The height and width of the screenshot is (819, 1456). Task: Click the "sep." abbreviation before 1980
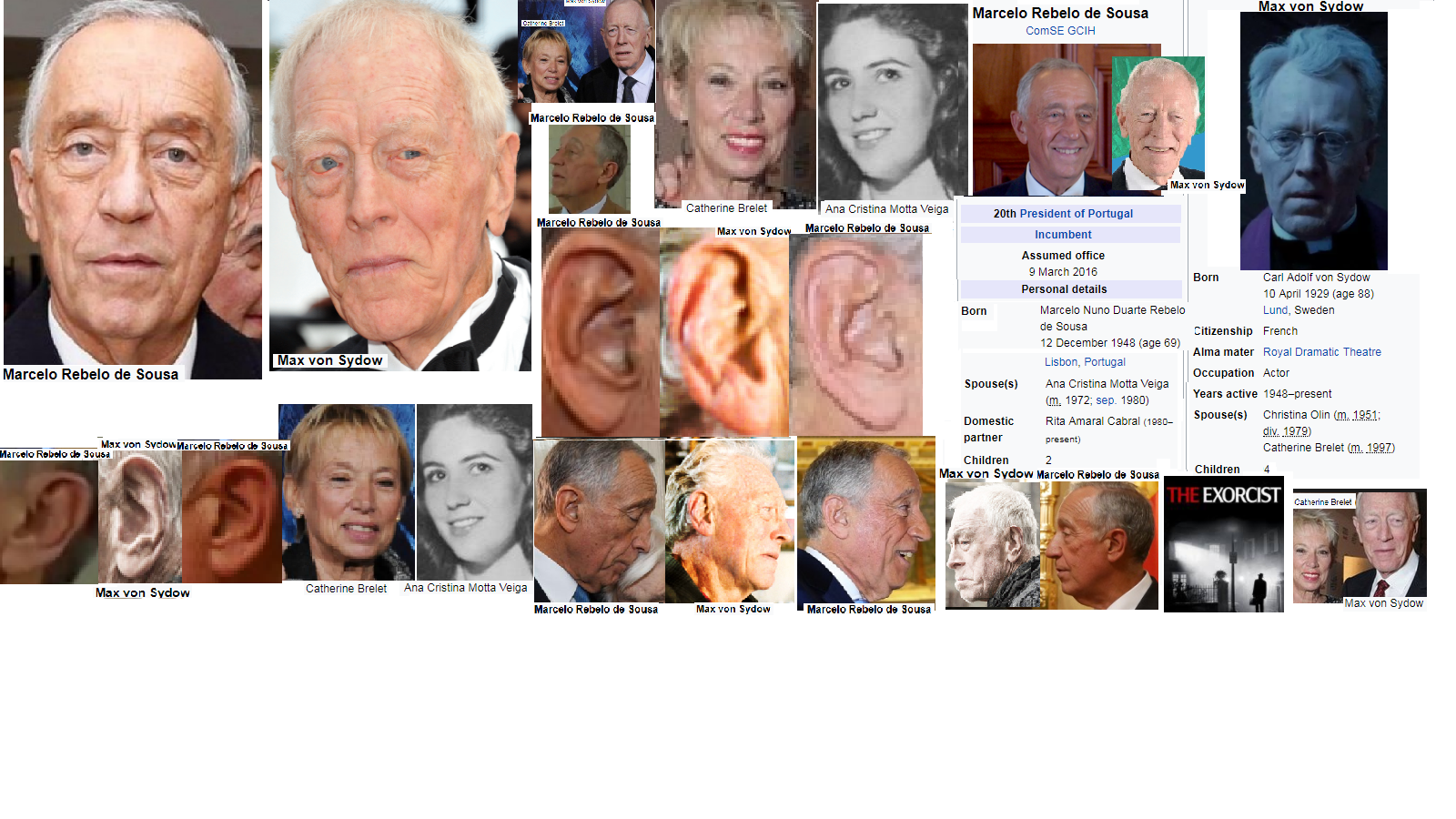(x=1106, y=400)
